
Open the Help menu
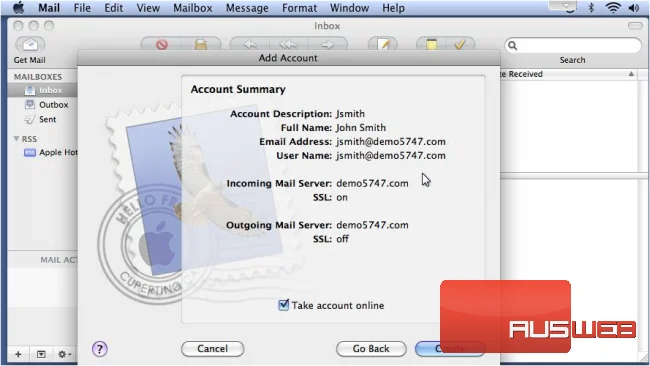[x=393, y=8]
